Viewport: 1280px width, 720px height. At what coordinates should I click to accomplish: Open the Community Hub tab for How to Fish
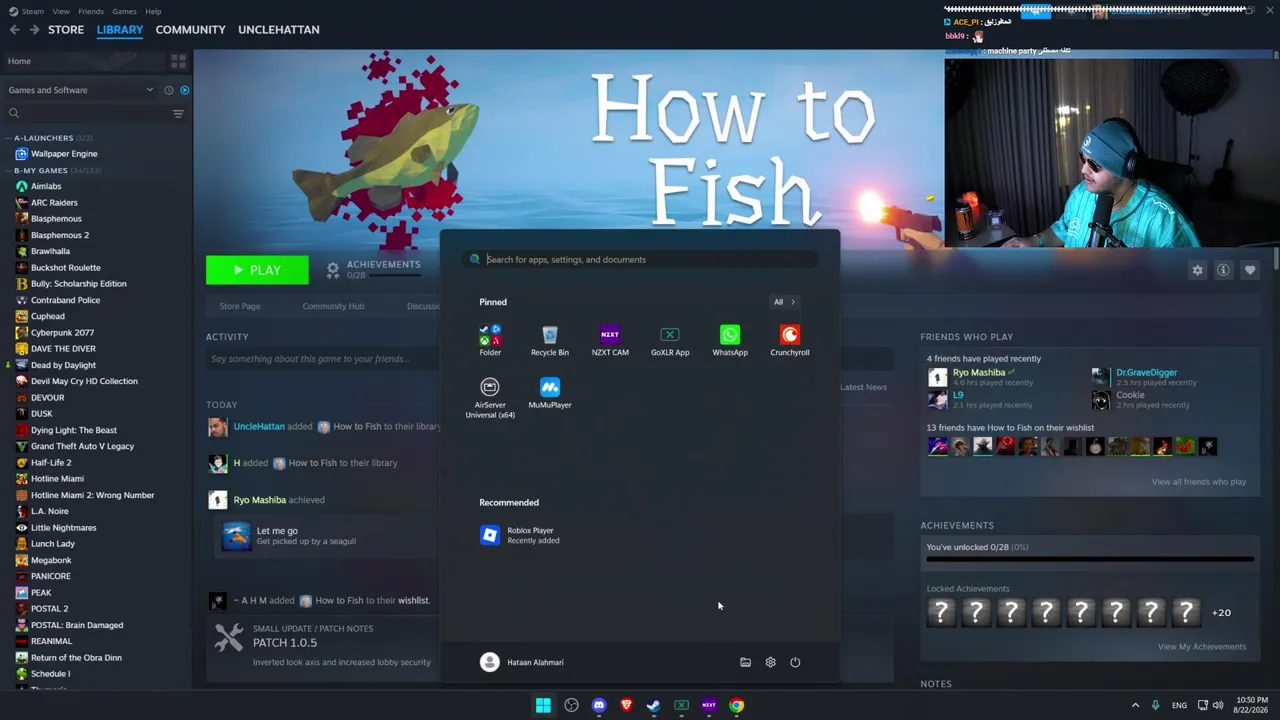click(333, 306)
